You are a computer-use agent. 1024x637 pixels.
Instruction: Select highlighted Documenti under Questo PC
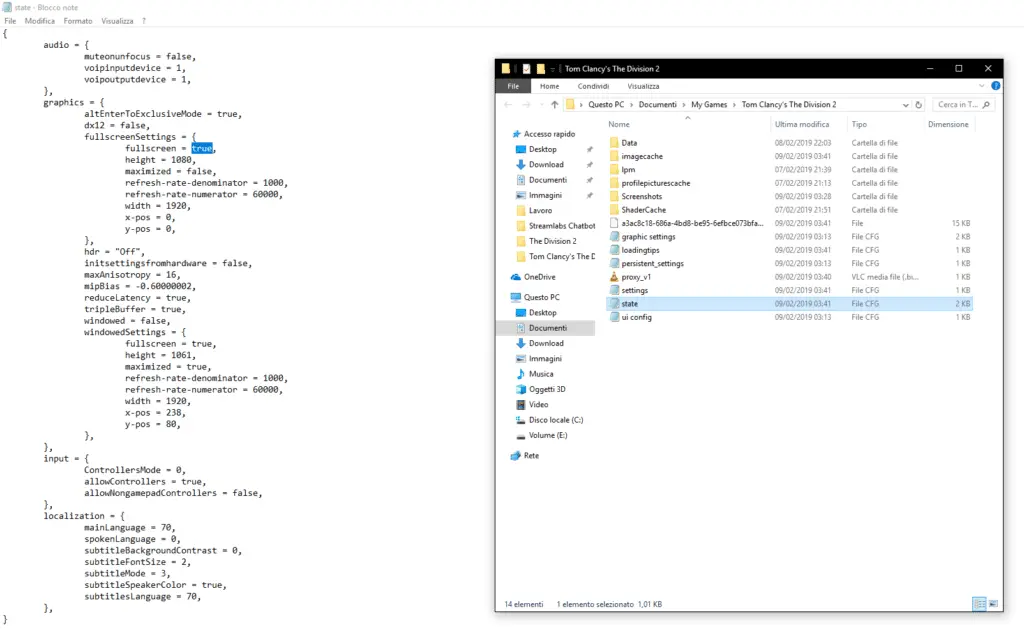coord(547,328)
